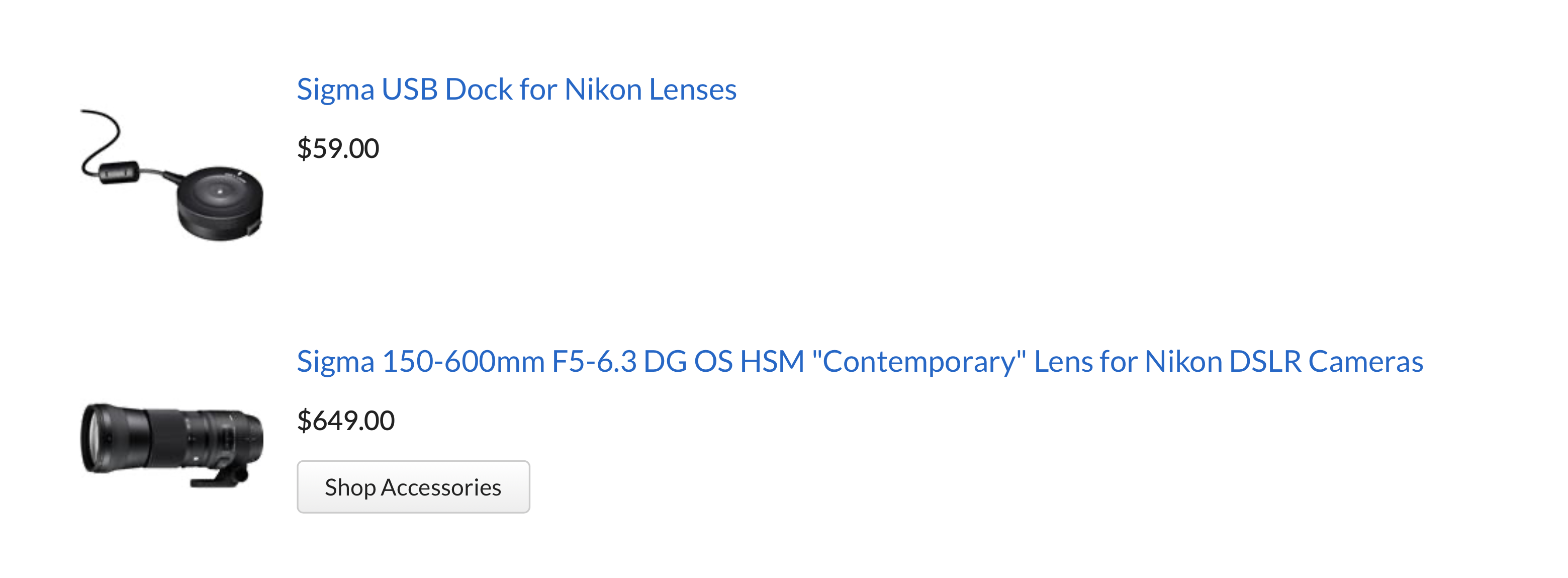1568x578 pixels.
Task: Click "Sigma 150-600mm" at start of lens title
Action: pos(421,362)
